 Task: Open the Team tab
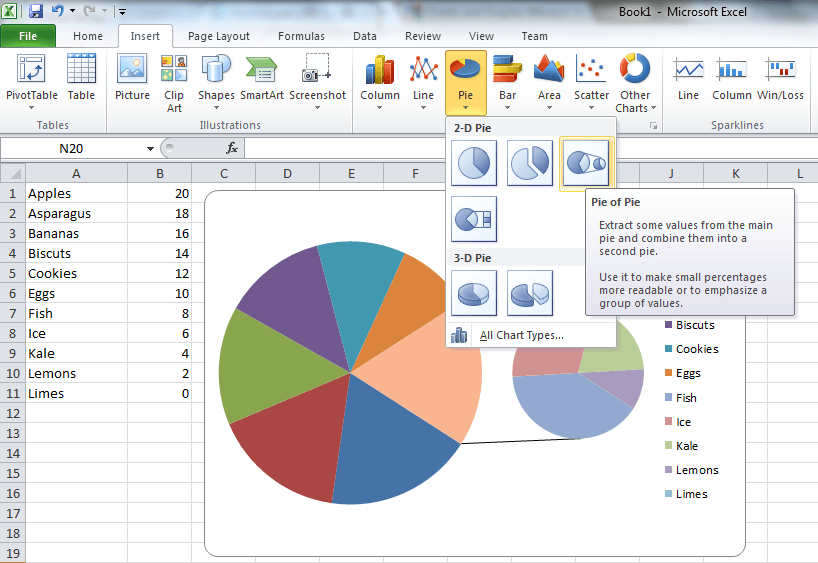(x=534, y=36)
